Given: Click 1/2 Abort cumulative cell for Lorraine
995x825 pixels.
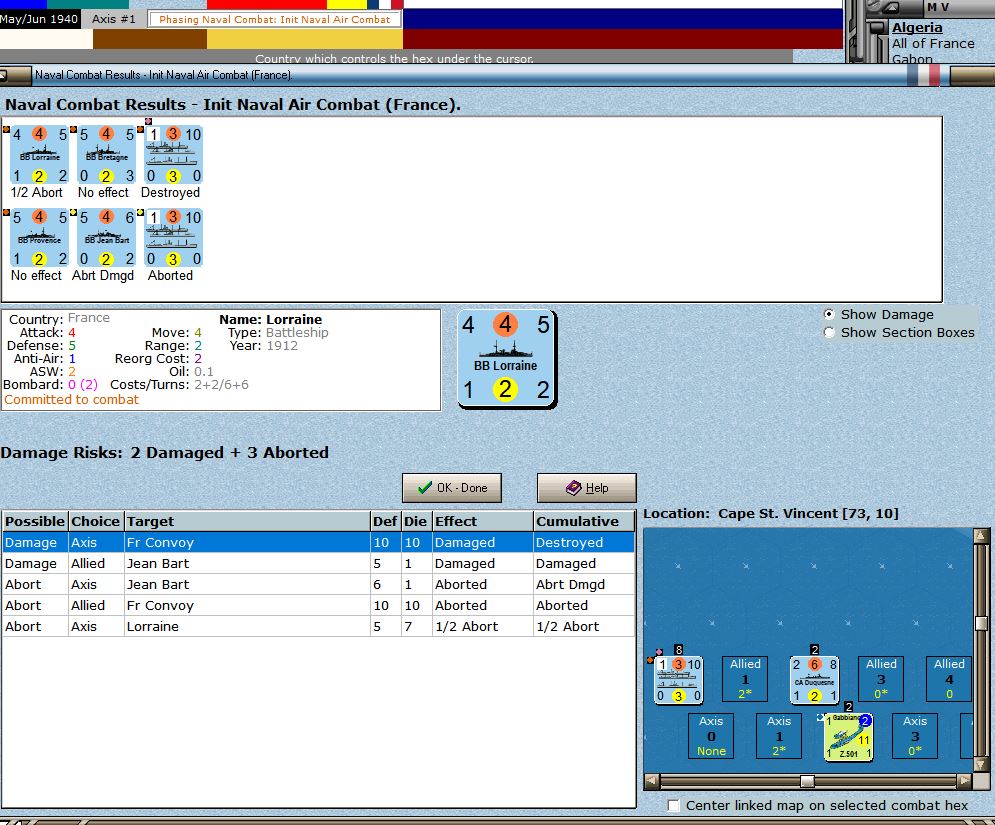Looking at the screenshot, I should (584, 626).
